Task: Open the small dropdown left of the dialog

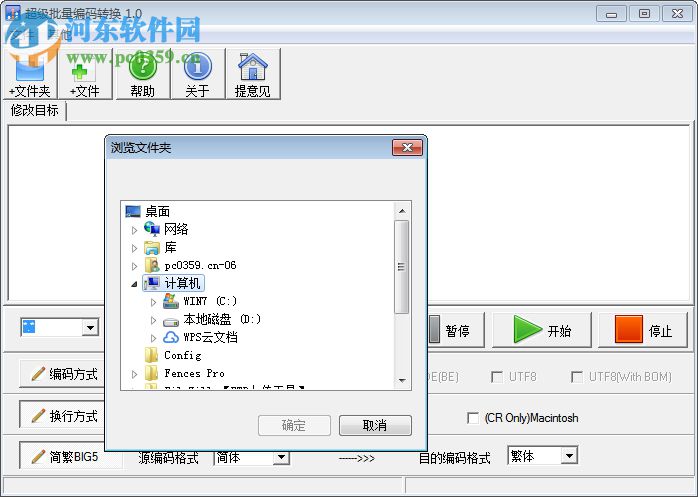Action: click(x=90, y=328)
